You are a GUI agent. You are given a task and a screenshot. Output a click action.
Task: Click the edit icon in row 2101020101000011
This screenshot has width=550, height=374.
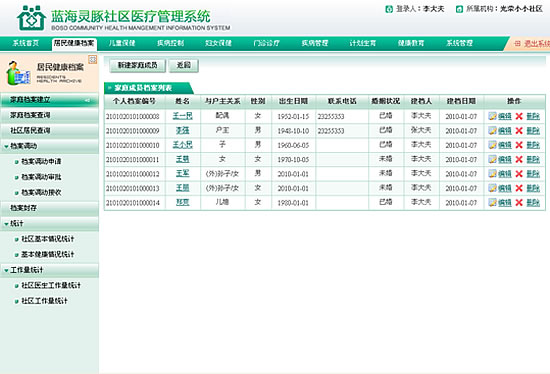492,159
